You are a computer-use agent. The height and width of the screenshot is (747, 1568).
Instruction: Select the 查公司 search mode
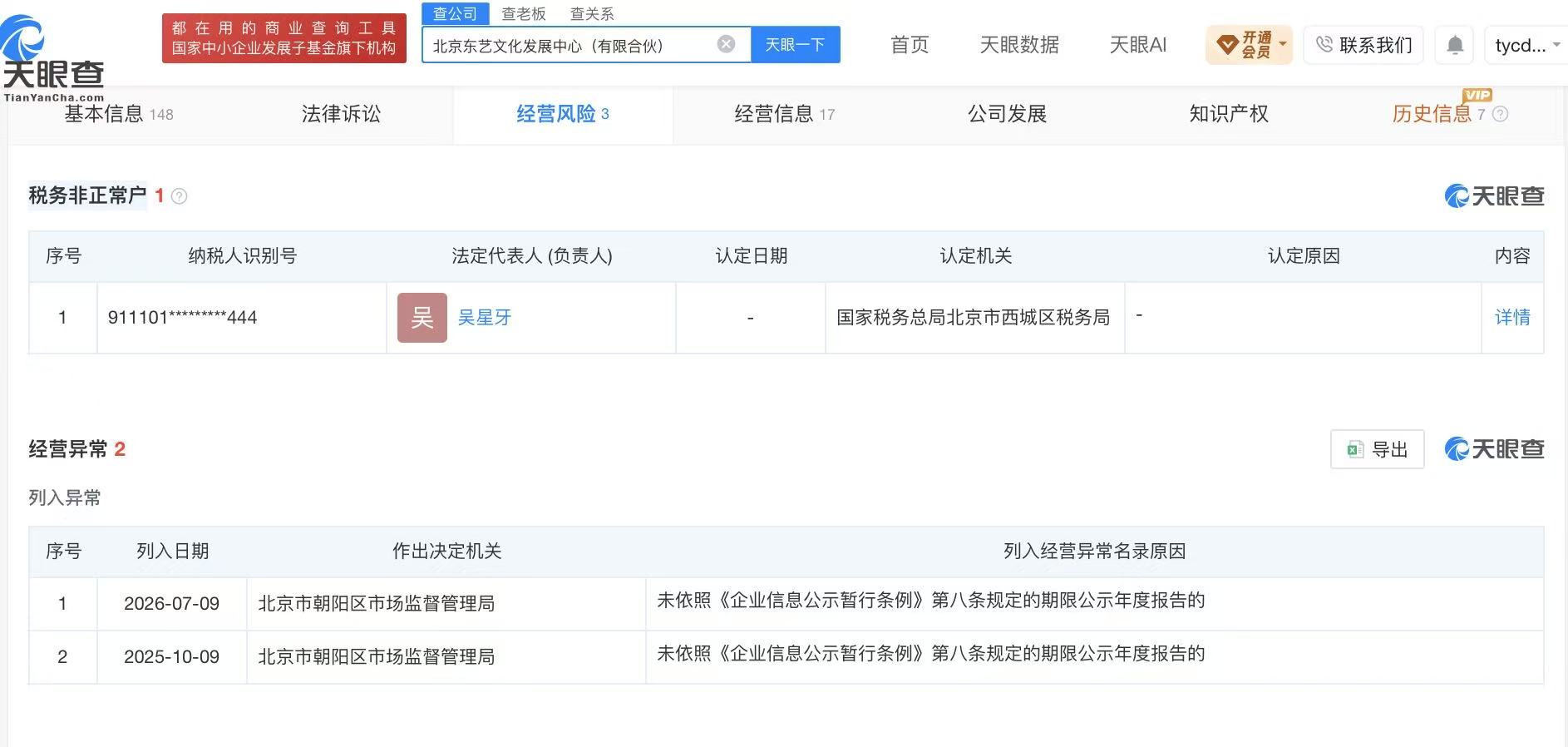(x=455, y=13)
